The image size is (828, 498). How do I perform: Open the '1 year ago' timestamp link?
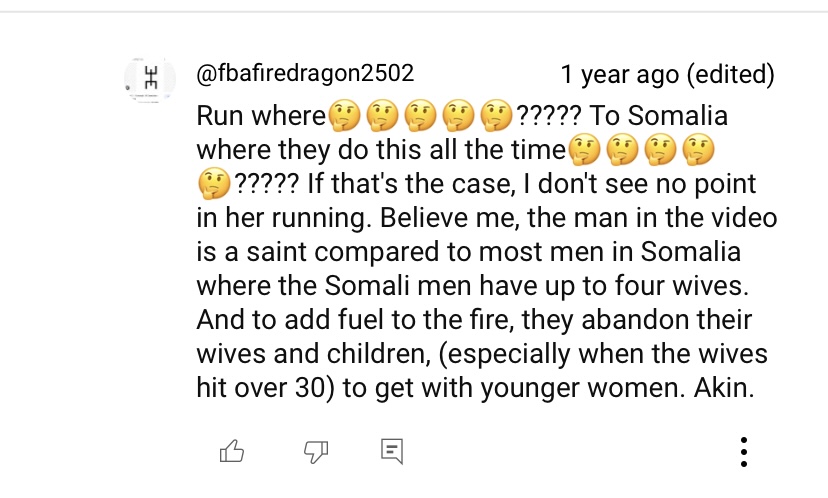point(619,74)
